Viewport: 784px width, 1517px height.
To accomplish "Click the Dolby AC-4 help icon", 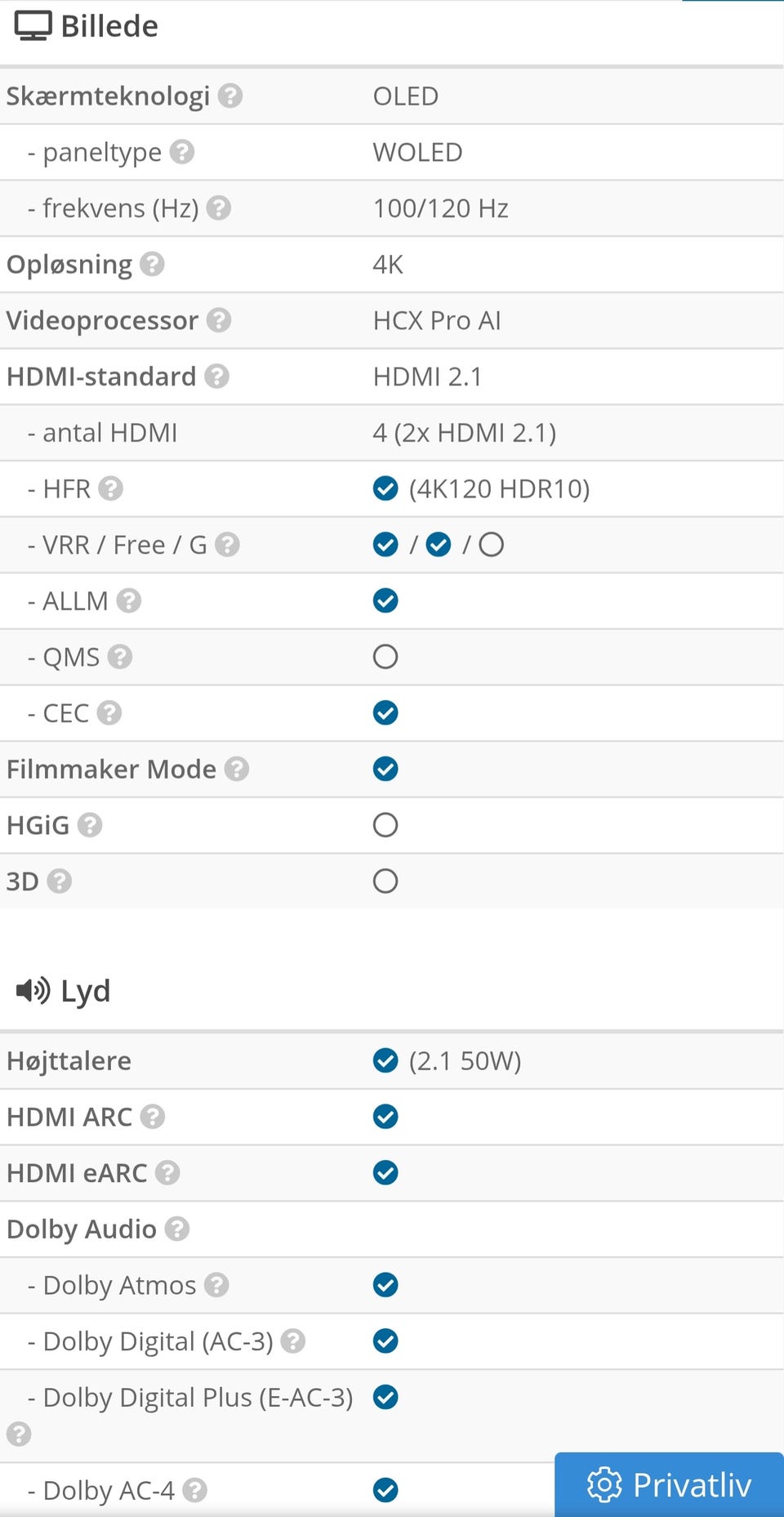I will point(194,1491).
